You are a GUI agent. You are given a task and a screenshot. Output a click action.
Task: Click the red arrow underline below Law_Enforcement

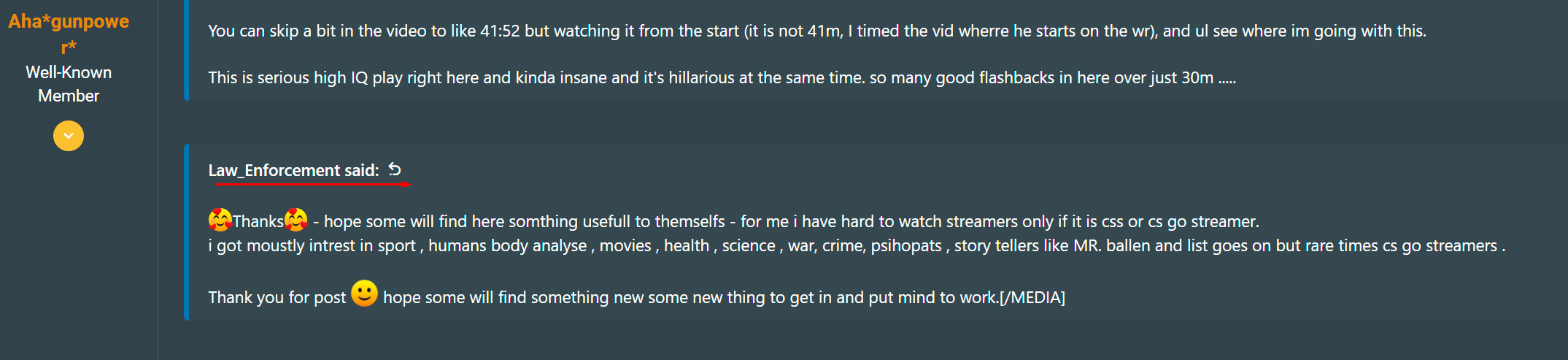(x=314, y=185)
